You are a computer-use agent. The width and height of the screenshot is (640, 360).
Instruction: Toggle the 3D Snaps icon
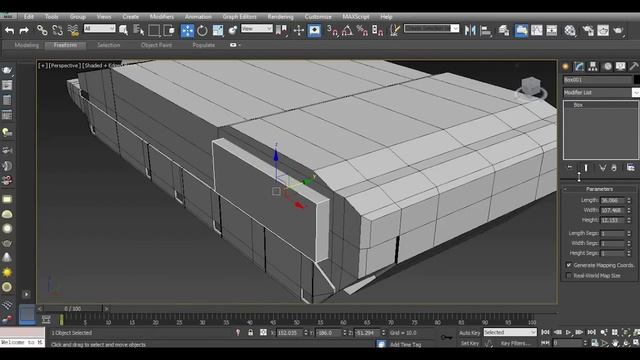coord(333,30)
